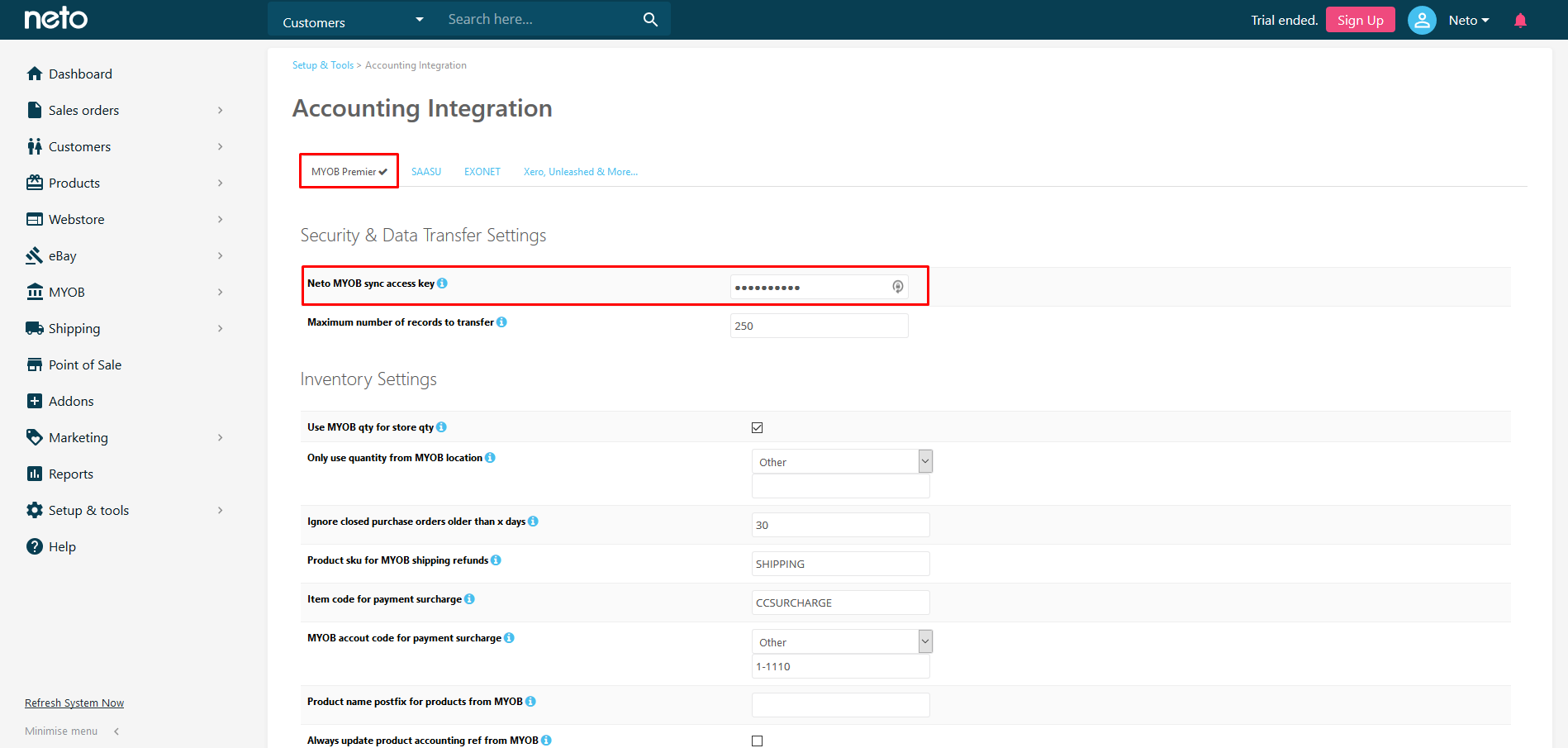Click the user avatar icon
This screenshot has width=1568, height=748.
[x=1422, y=20]
